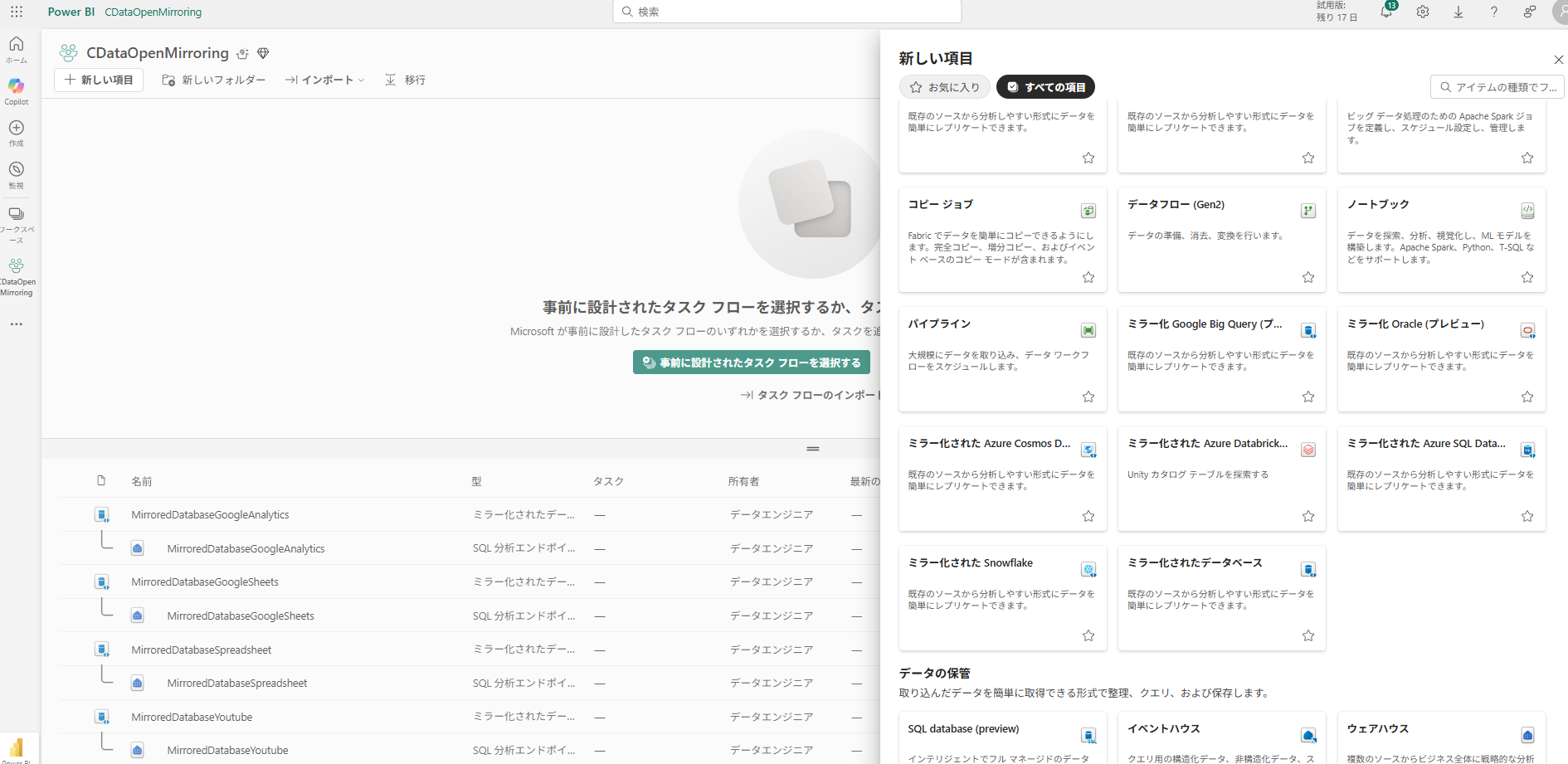Select the ウェアハウス card
The height and width of the screenshot is (764, 1568).
pos(1442,737)
